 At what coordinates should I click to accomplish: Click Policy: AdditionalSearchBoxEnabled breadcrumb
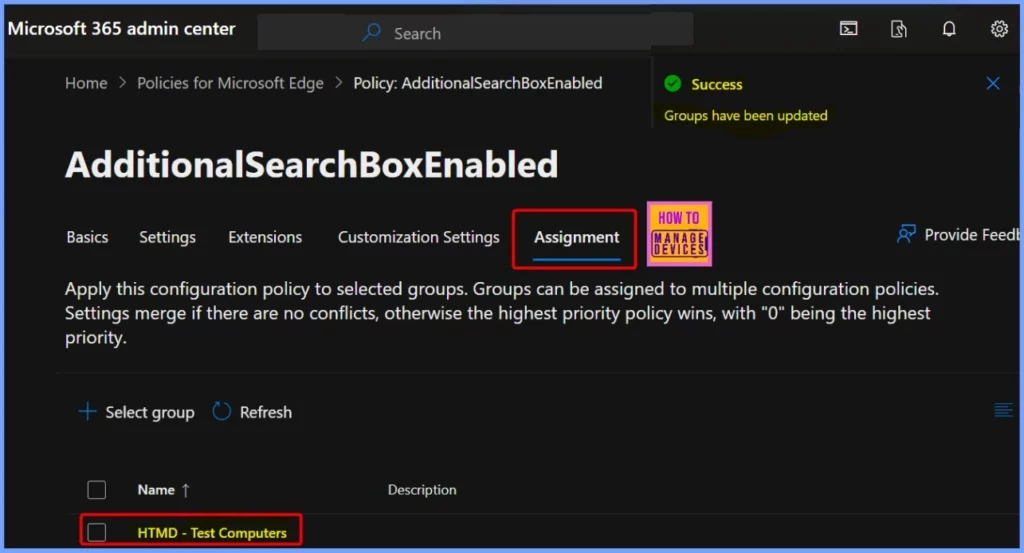point(478,83)
